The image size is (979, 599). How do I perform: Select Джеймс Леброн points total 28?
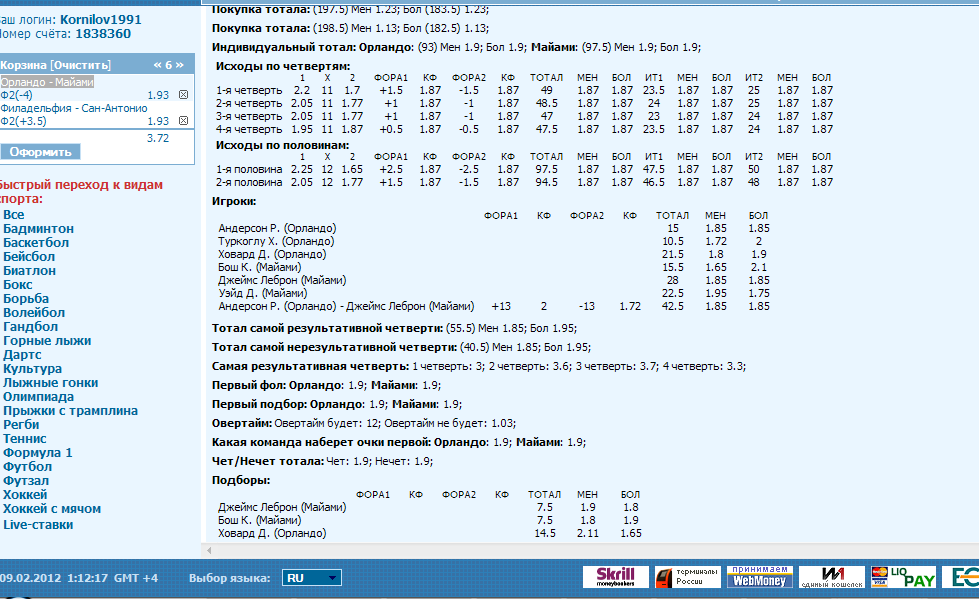672,280
